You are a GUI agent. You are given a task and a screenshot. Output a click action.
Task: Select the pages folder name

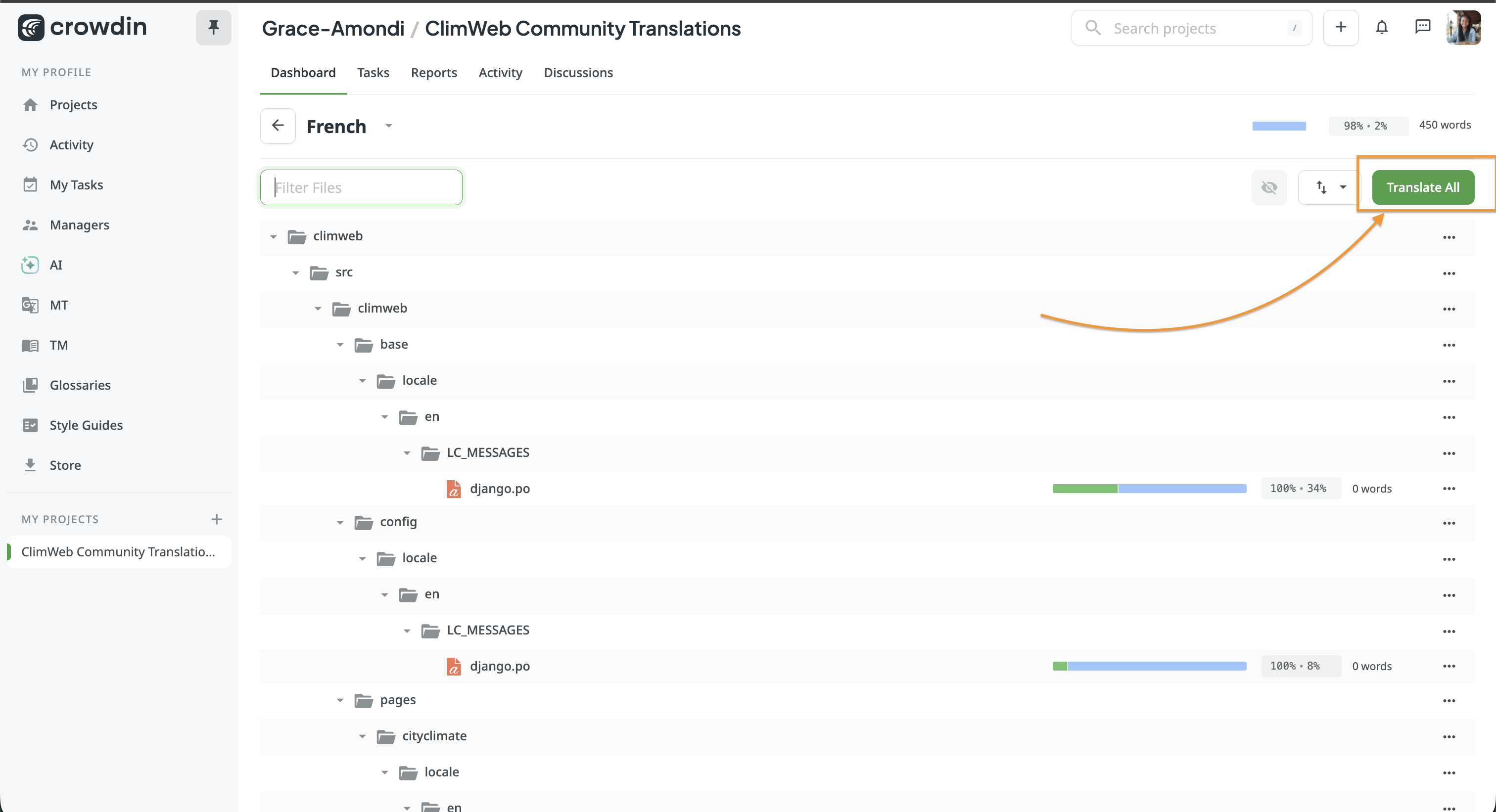coord(398,700)
